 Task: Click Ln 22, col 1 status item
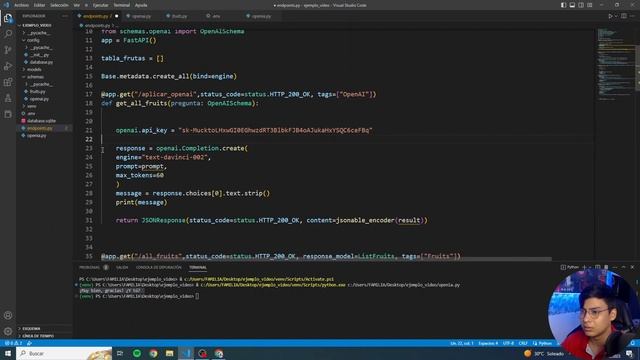coord(462,343)
